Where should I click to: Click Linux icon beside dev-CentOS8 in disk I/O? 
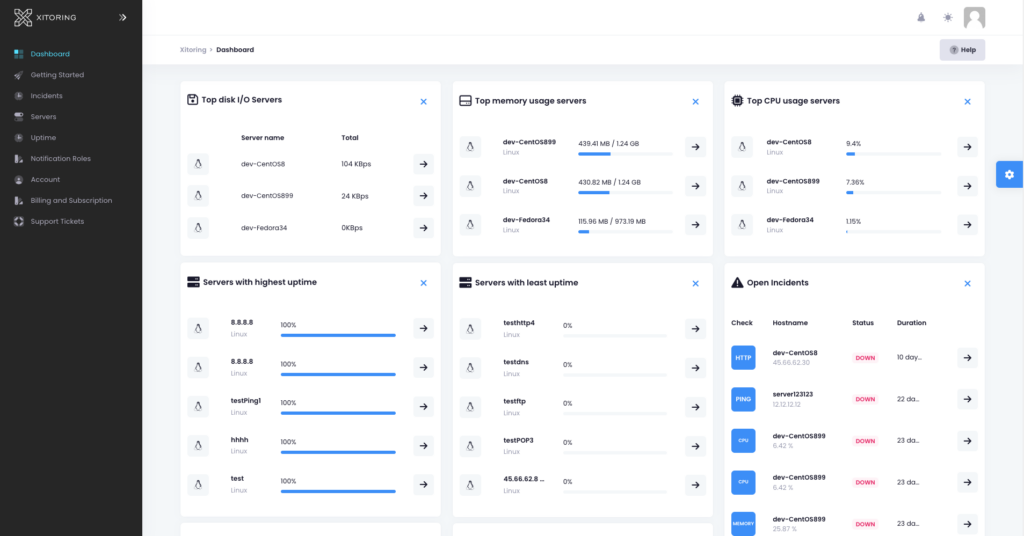[x=199, y=165]
